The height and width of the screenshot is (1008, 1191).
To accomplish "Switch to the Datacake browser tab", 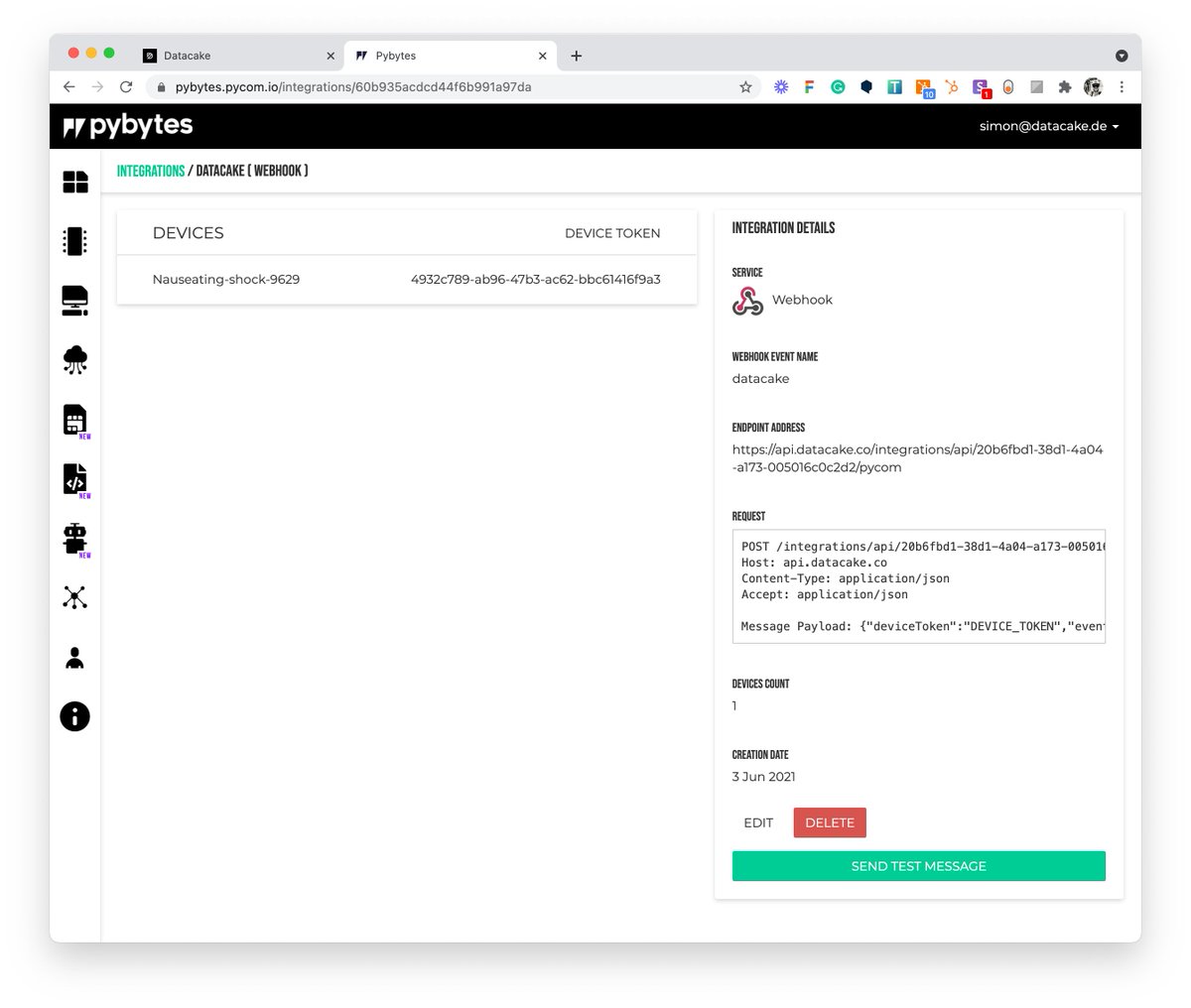I will point(236,56).
